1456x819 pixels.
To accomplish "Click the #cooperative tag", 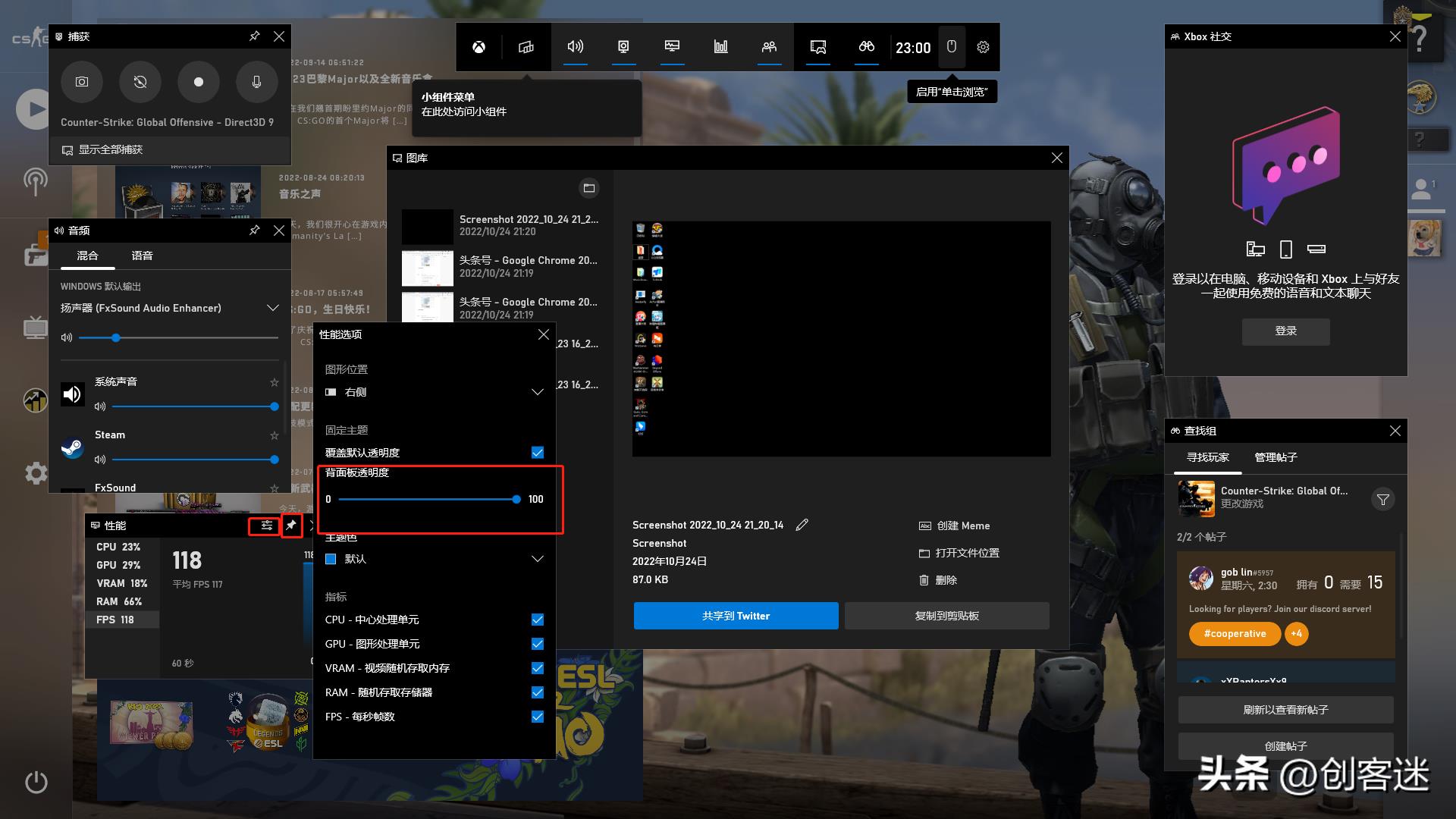I will pyautogui.click(x=1235, y=634).
